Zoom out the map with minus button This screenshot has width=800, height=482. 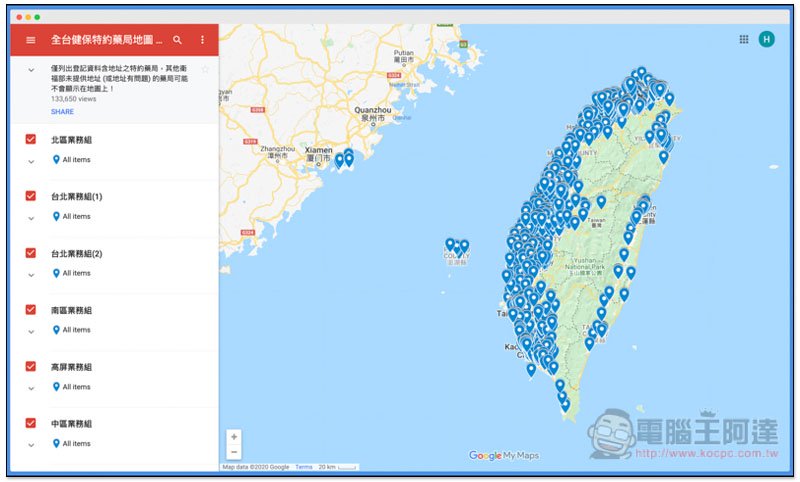click(234, 452)
